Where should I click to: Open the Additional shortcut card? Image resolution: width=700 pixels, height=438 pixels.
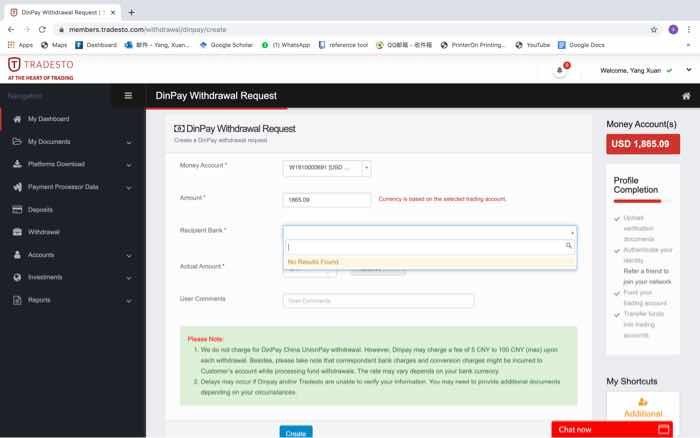pos(643,407)
